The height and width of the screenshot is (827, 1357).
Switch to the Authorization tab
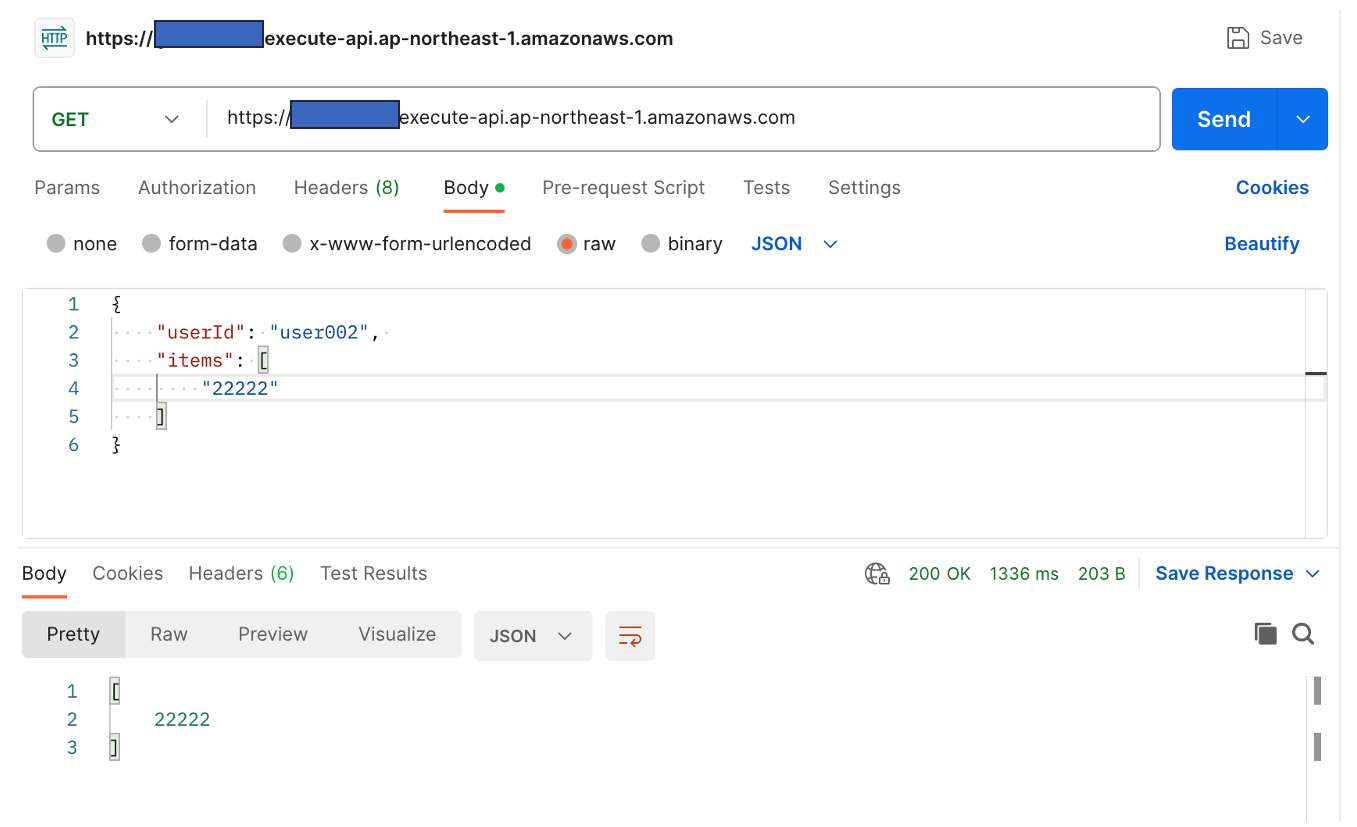coord(197,188)
